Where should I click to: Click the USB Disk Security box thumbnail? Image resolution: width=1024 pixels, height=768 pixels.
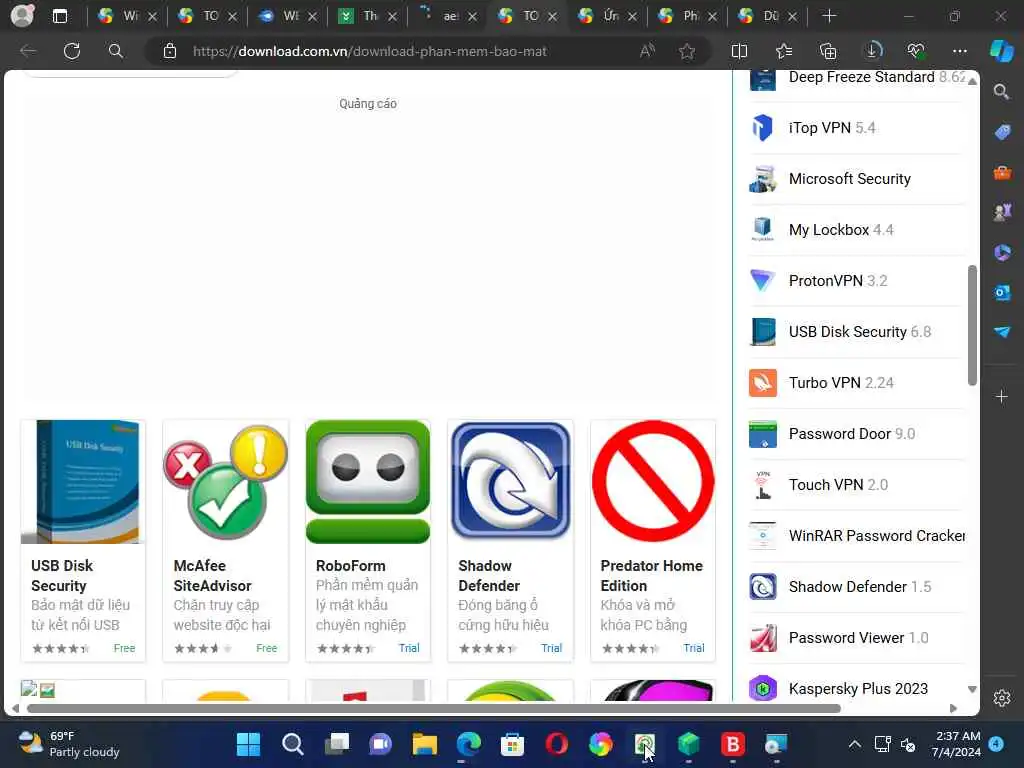tap(83, 481)
